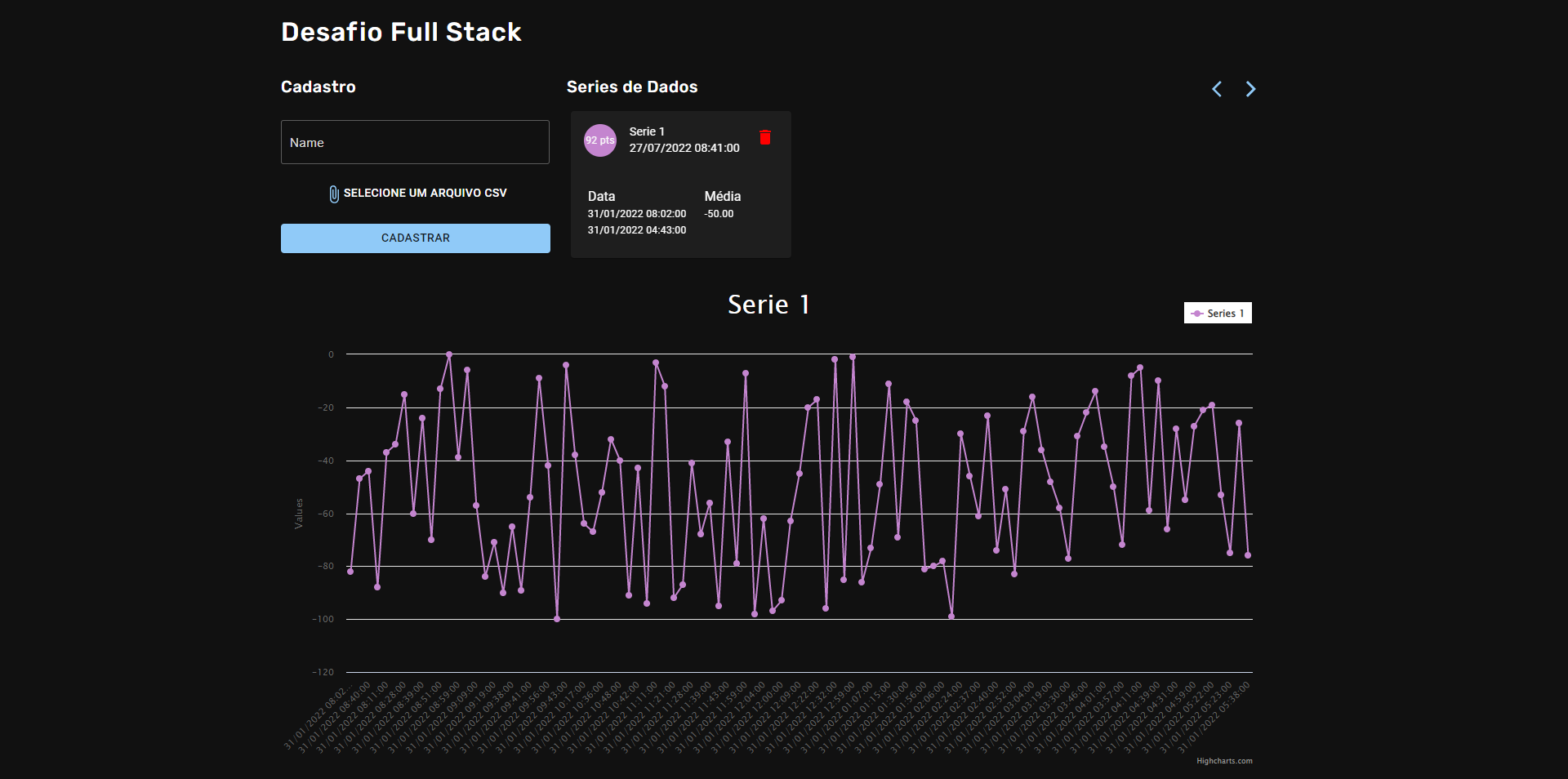This screenshot has height=779, width=1568.
Task: Click the end date 31/01/2022 04:43:00
Action: [637, 230]
